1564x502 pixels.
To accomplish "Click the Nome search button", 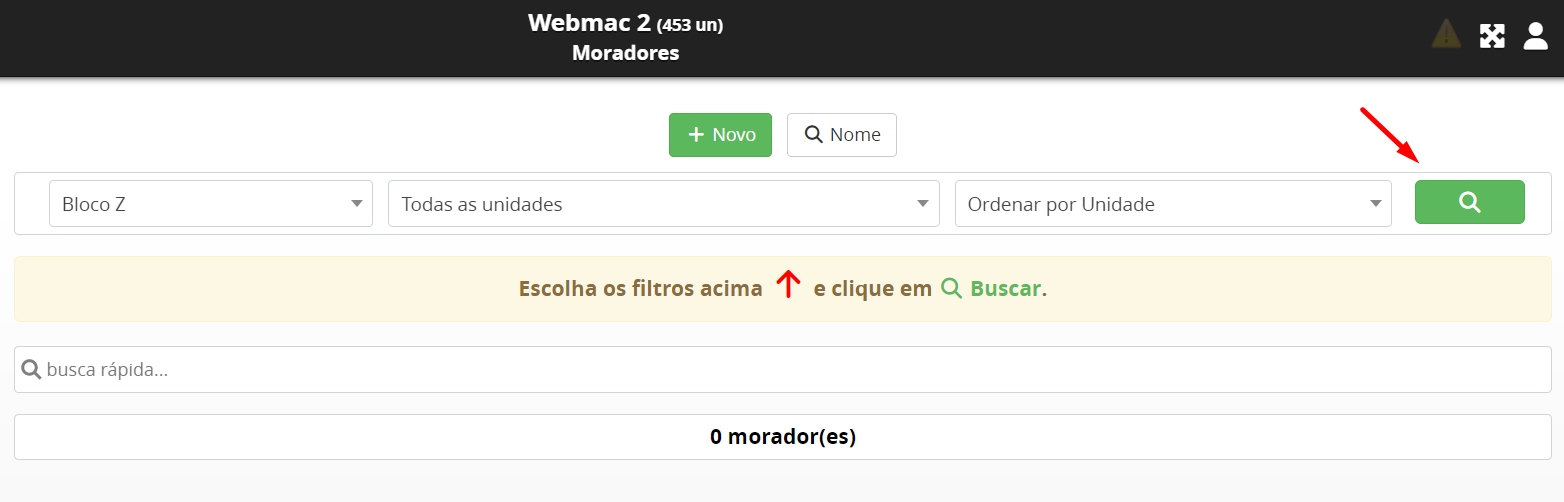I will (842, 135).
